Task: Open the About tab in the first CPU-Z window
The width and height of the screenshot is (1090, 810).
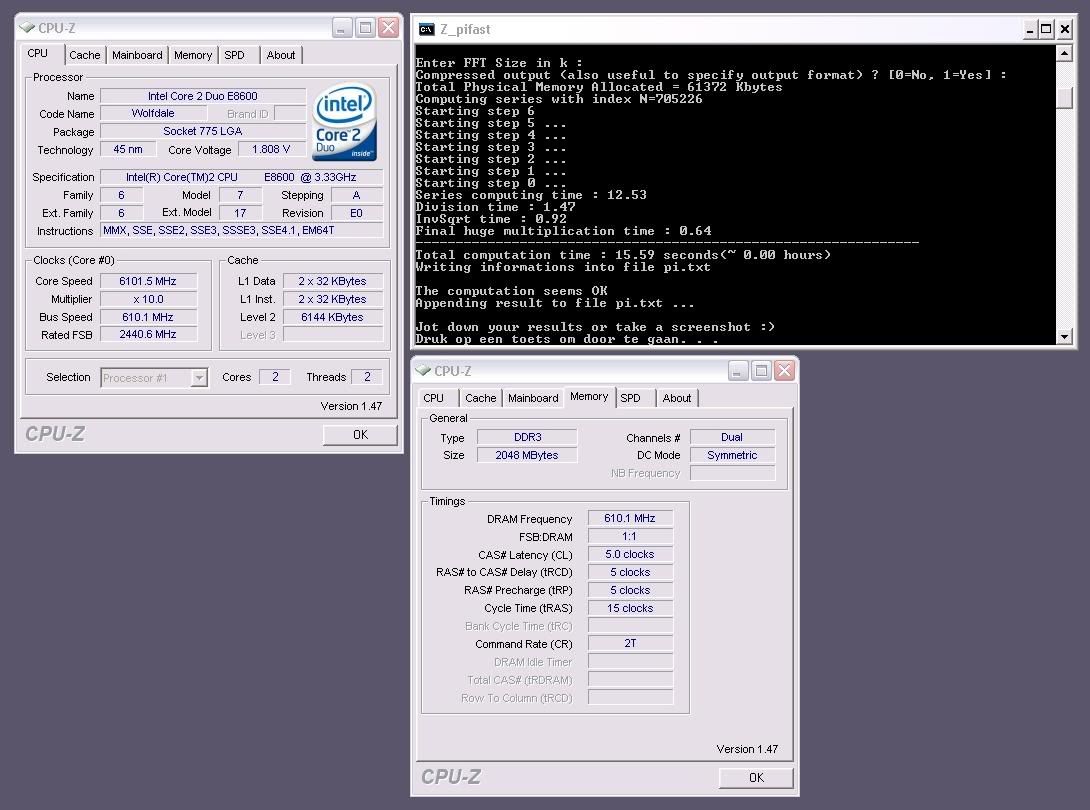Action: (x=281, y=55)
